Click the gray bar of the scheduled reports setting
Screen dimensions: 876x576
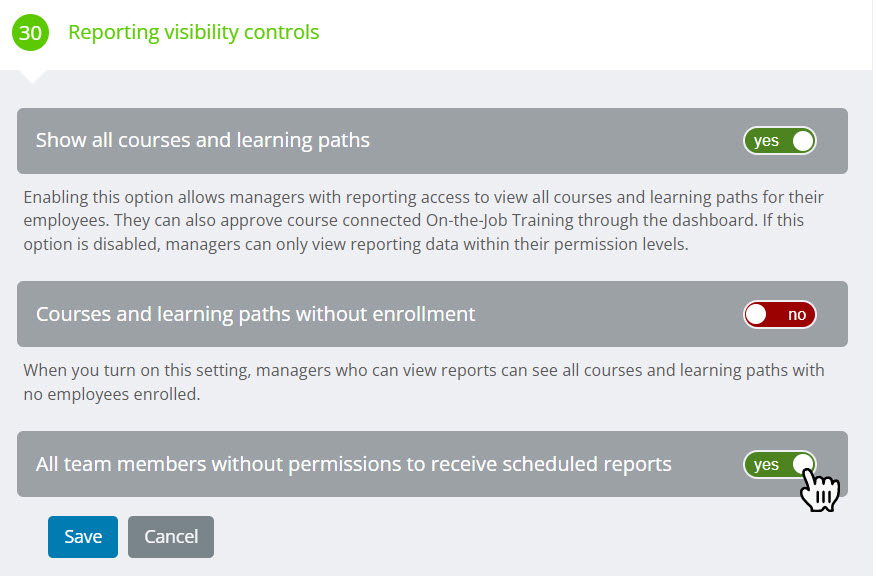pyautogui.click(x=432, y=464)
